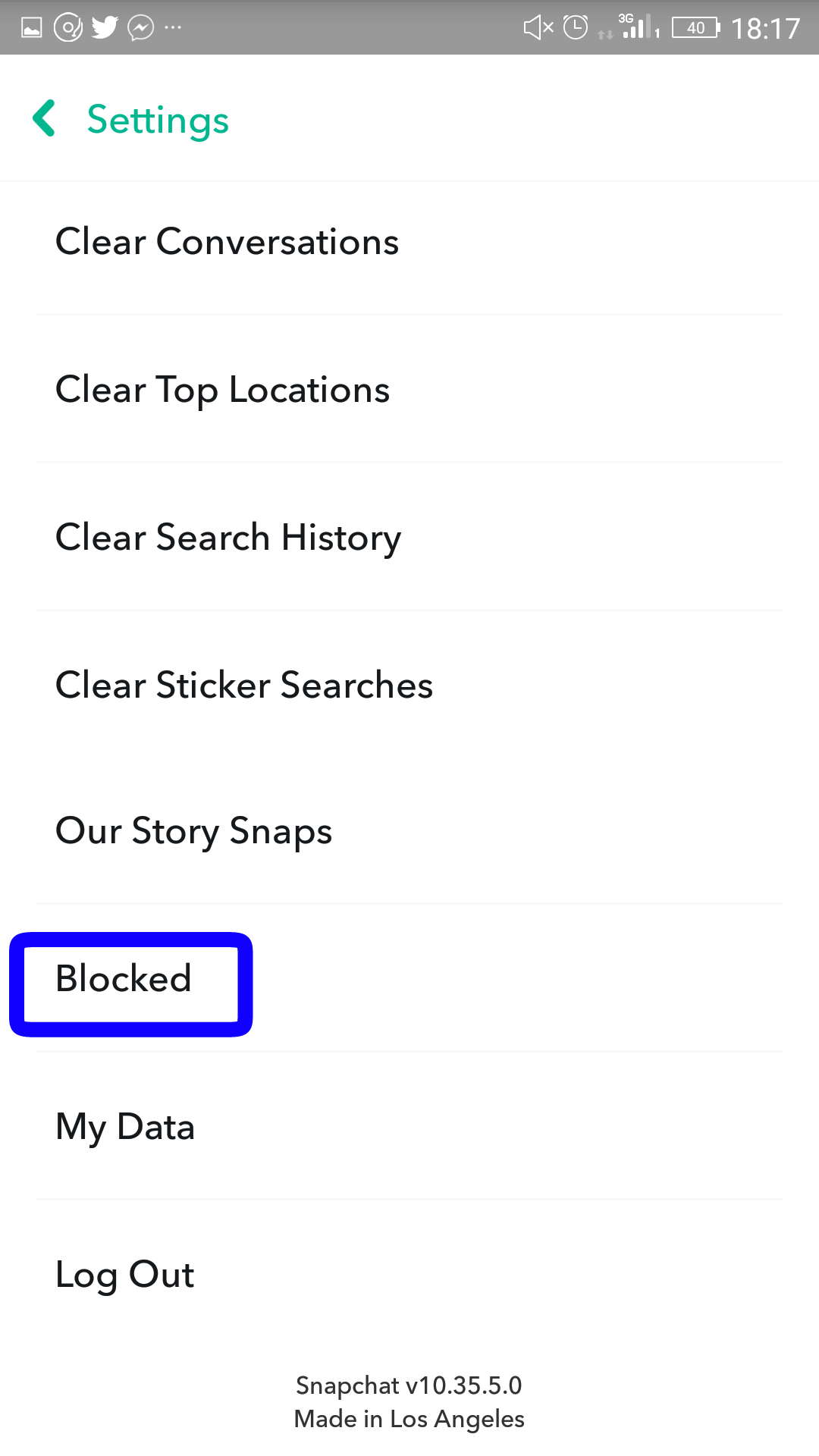Viewport: 819px width, 1456px height.
Task: Open the My Data page
Action: 125,1126
